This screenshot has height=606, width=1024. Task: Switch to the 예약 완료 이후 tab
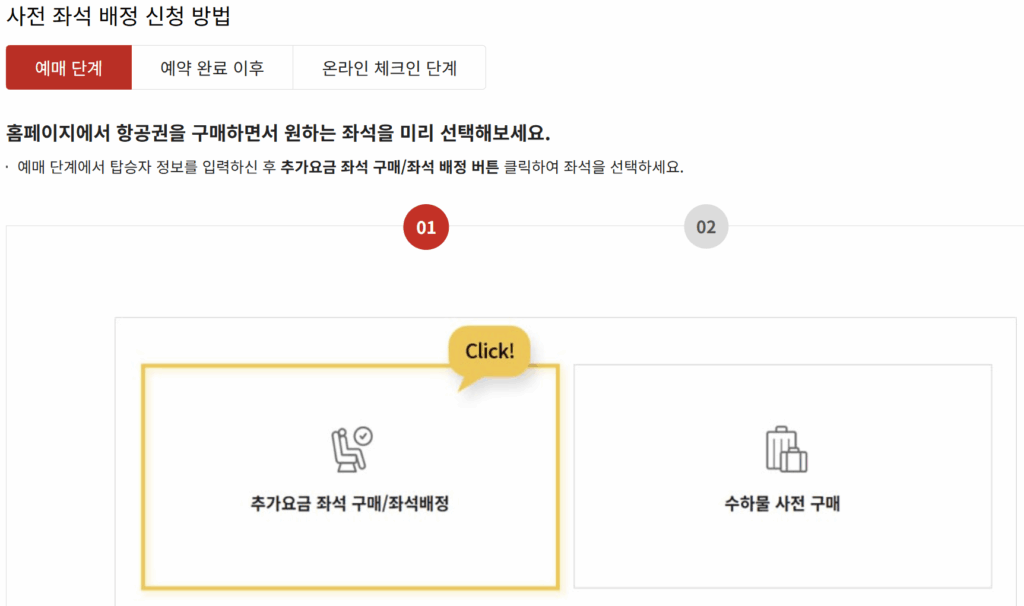pos(212,67)
